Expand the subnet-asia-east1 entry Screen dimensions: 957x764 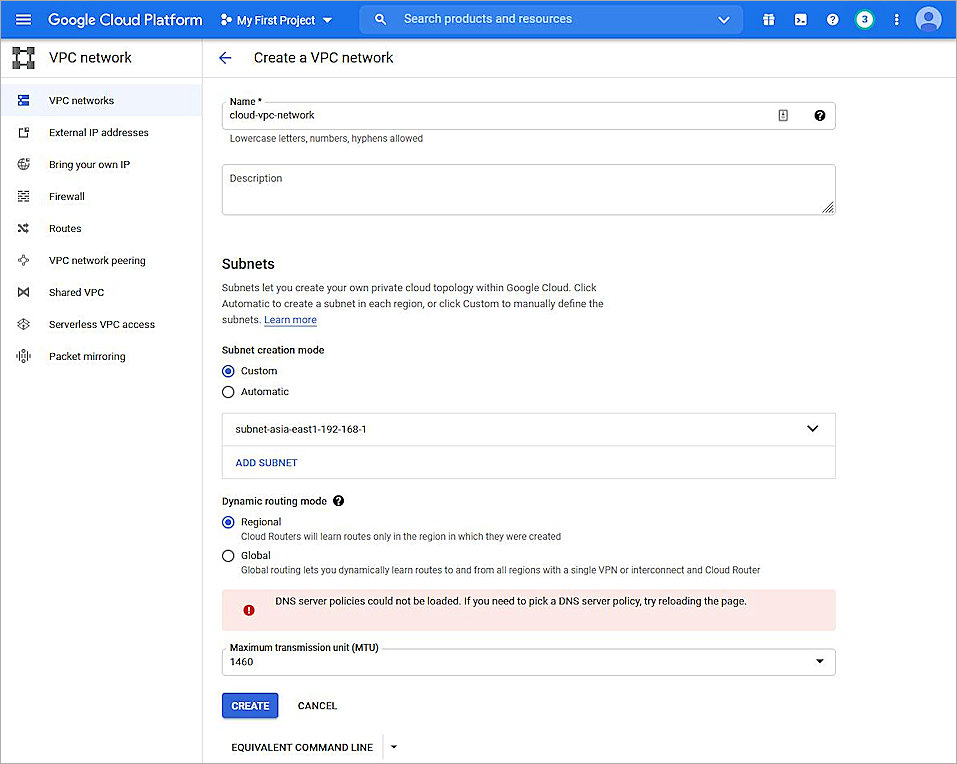812,428
